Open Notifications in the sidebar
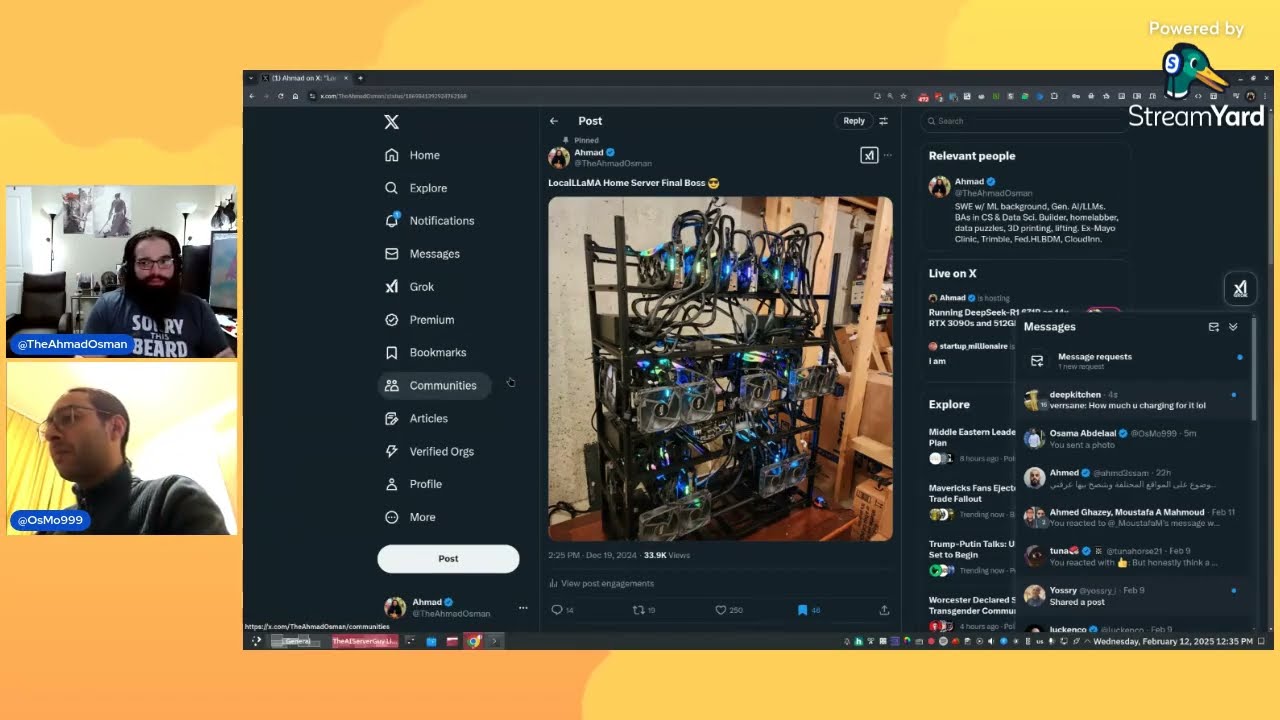 (x=430, y=221)
